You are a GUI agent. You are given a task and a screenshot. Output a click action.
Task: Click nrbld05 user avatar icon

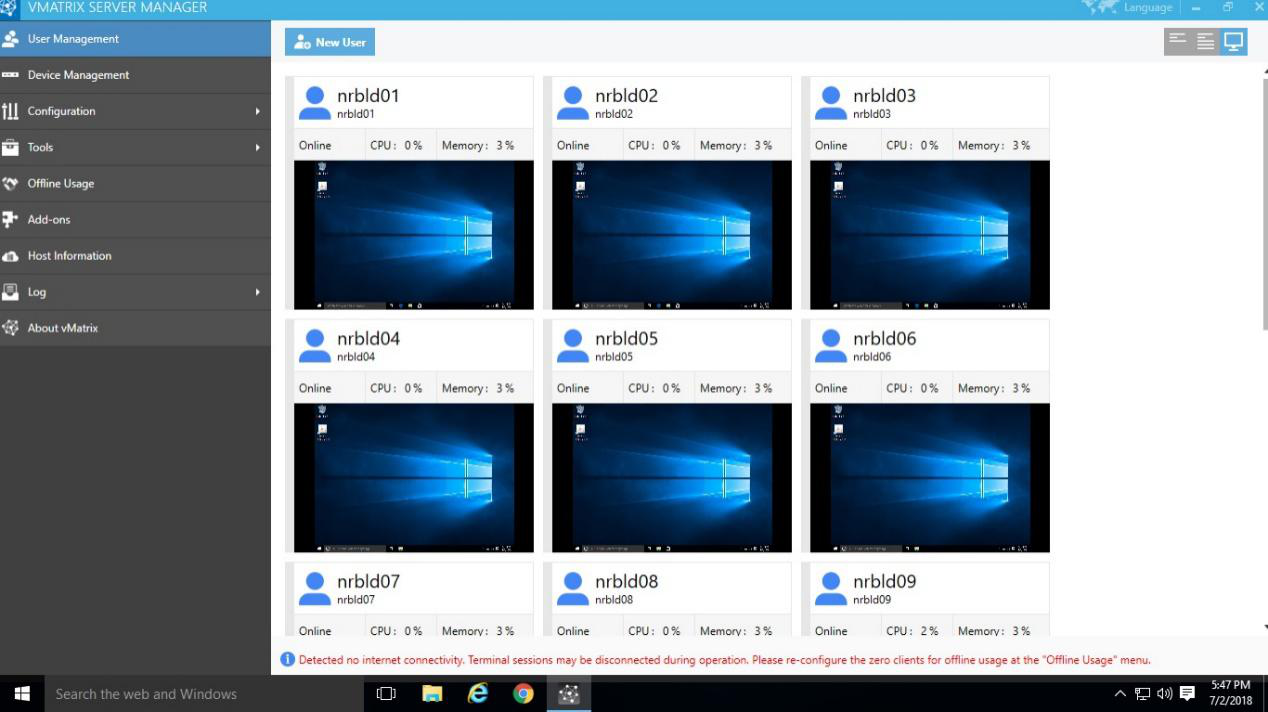click(573, 345)
